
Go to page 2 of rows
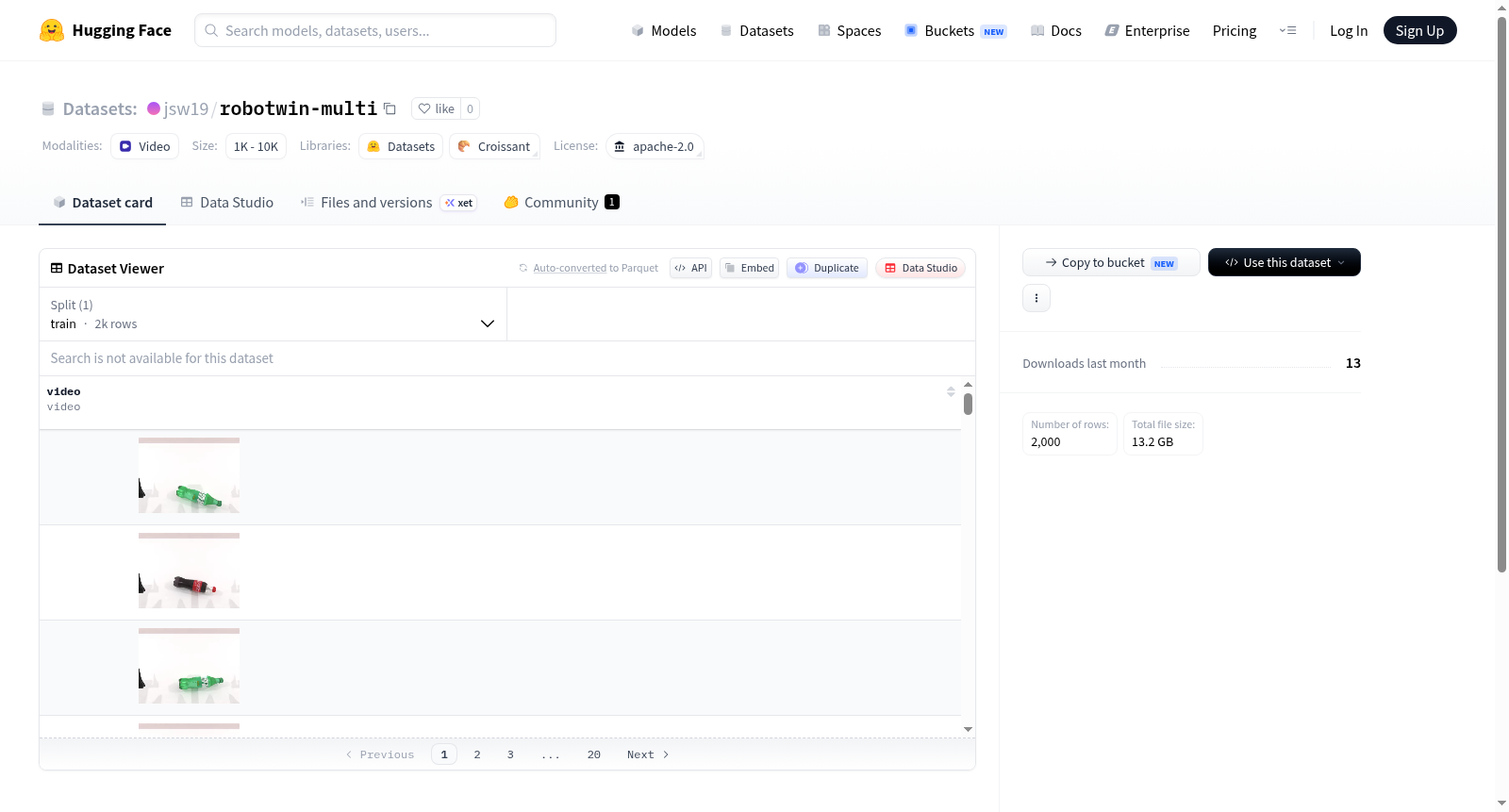(x=477, y=754)
